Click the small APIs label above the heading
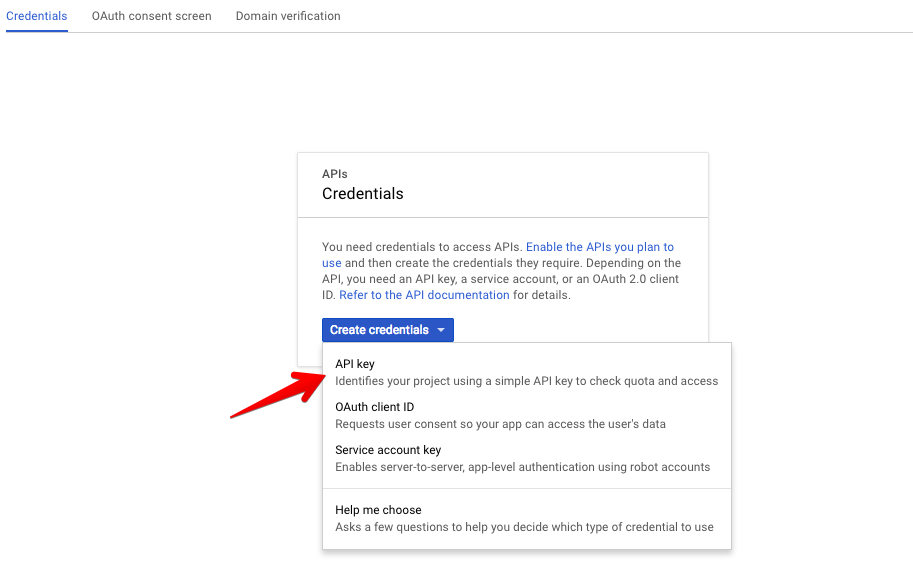 point(335,174)
